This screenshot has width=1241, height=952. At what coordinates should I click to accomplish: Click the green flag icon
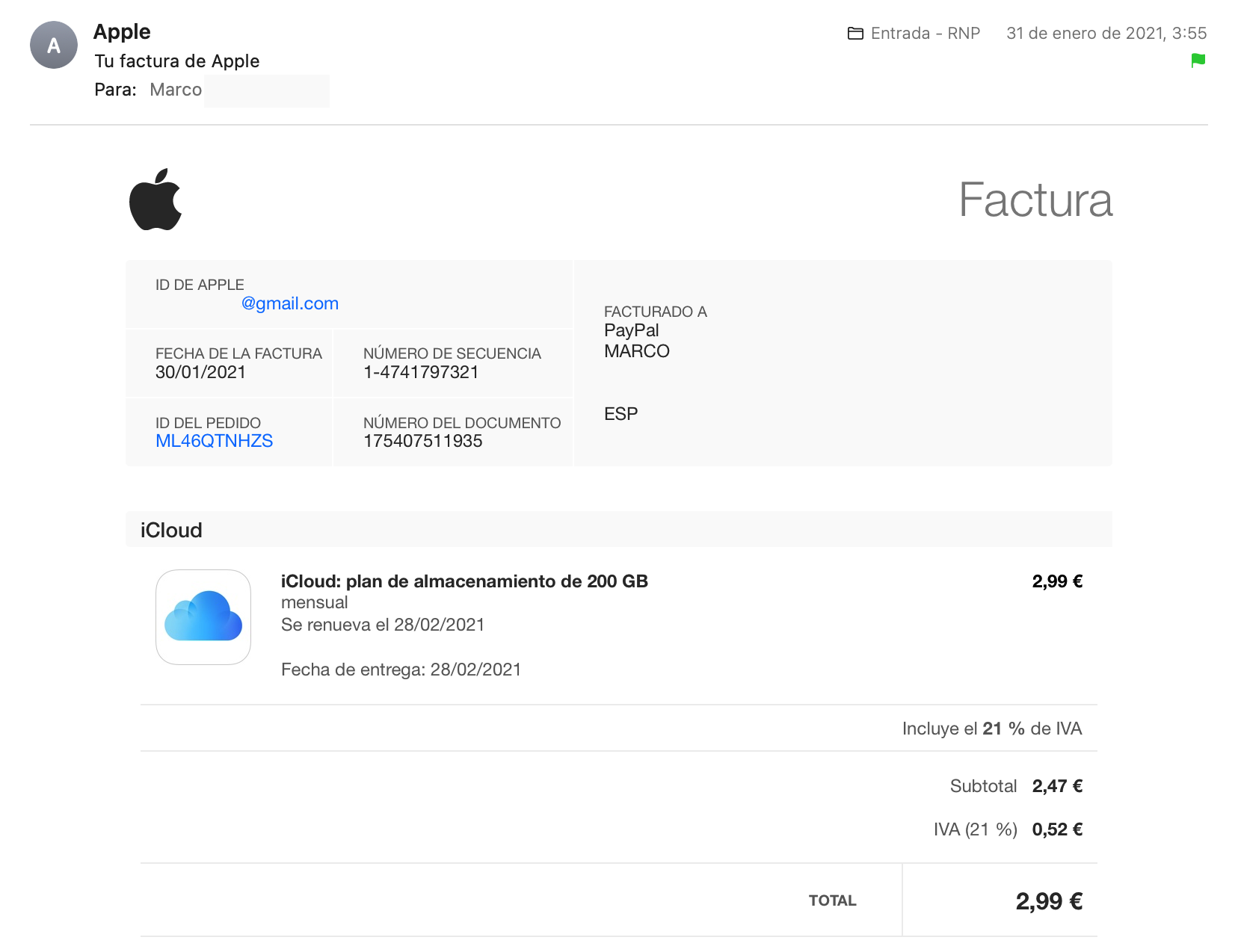tap(1198, 61)
